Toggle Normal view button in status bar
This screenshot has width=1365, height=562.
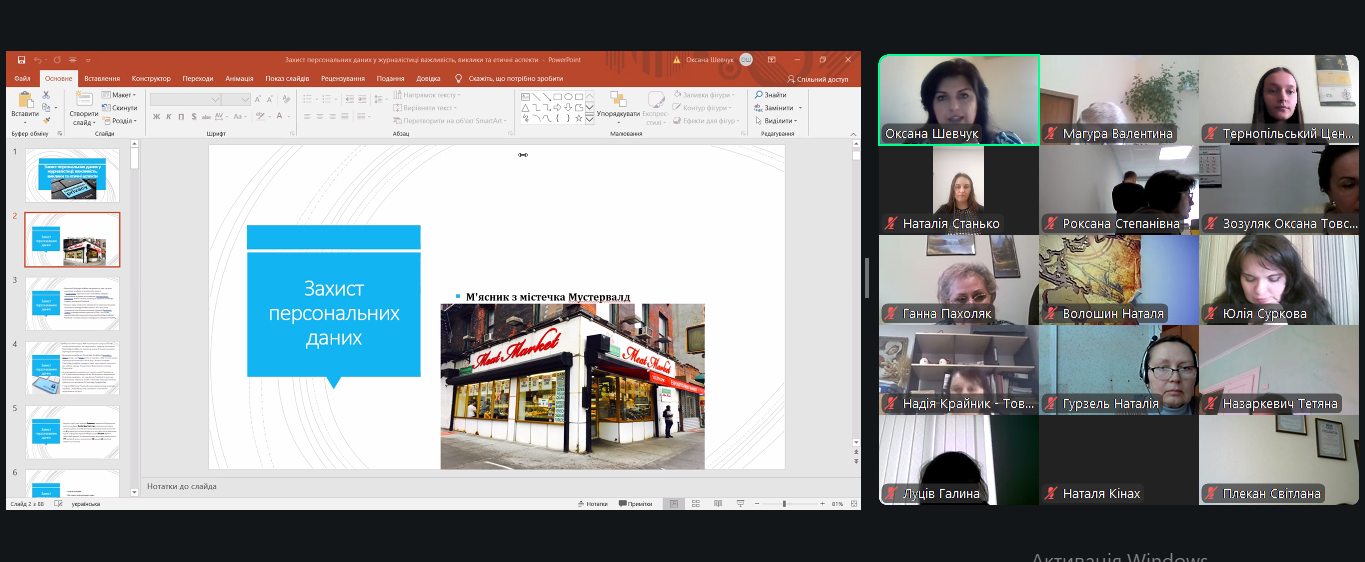[x=675, y=504]
